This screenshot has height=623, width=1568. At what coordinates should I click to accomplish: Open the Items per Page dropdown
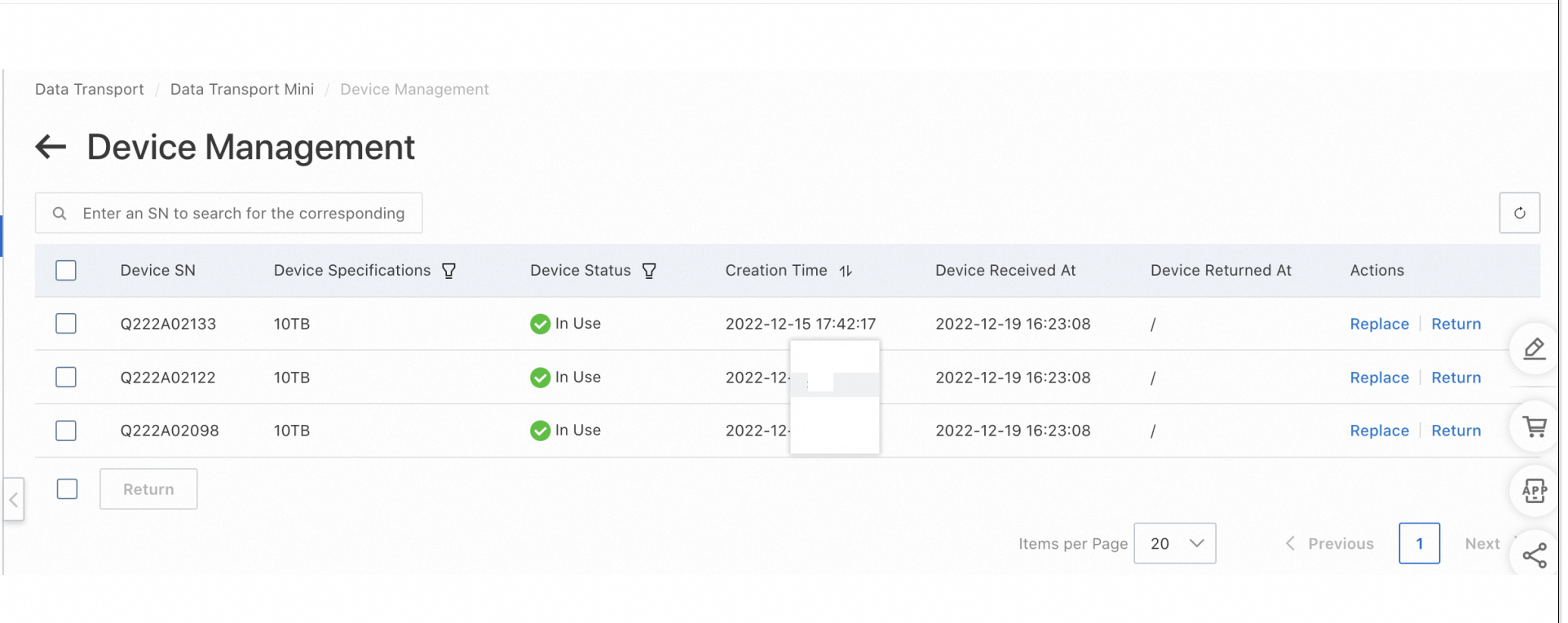(x=1175, y=543)
